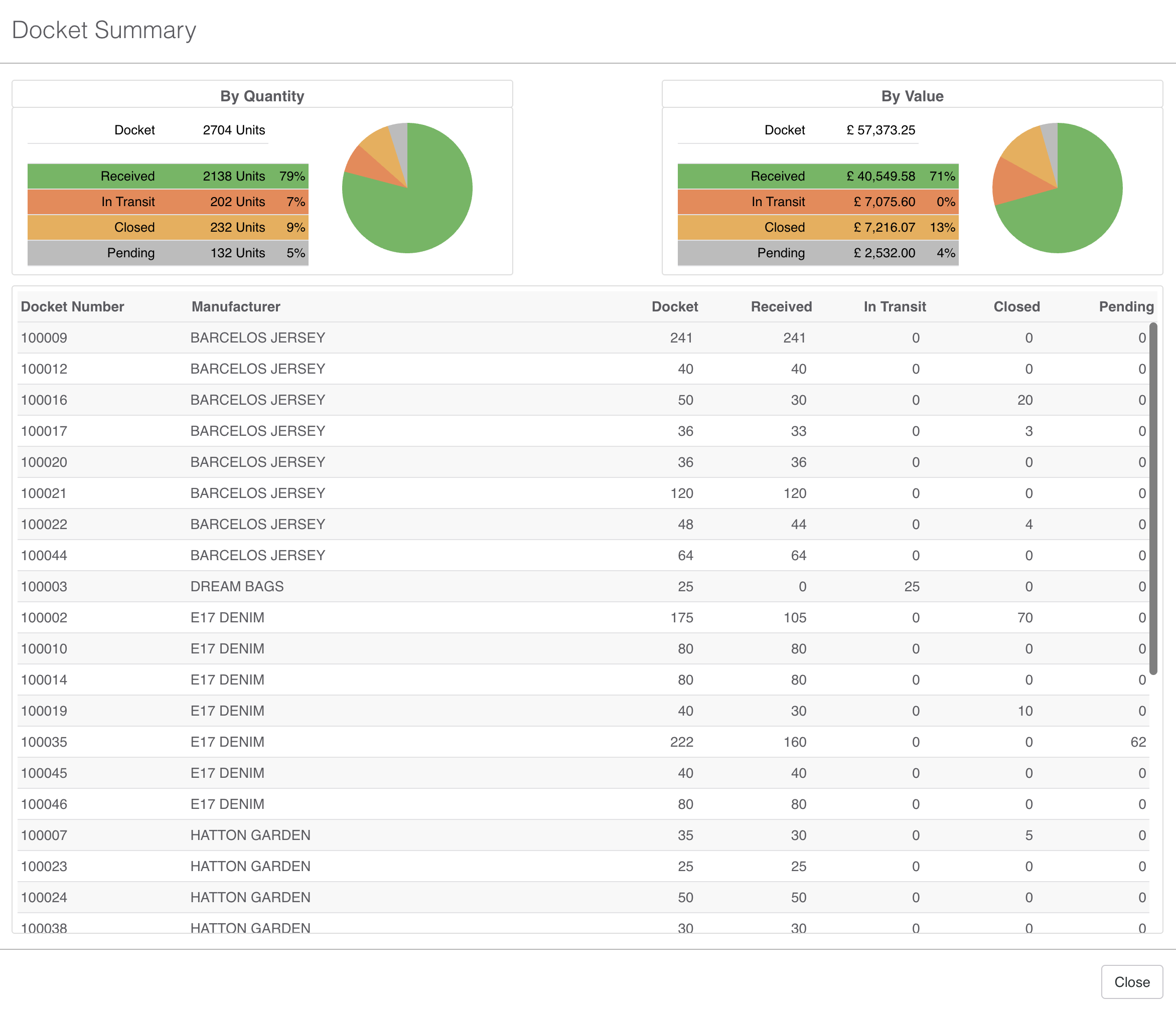Click the Manufacturer column header
Screen dimensions: 1176x1013
pyautogui.click(x=235, y=307)
